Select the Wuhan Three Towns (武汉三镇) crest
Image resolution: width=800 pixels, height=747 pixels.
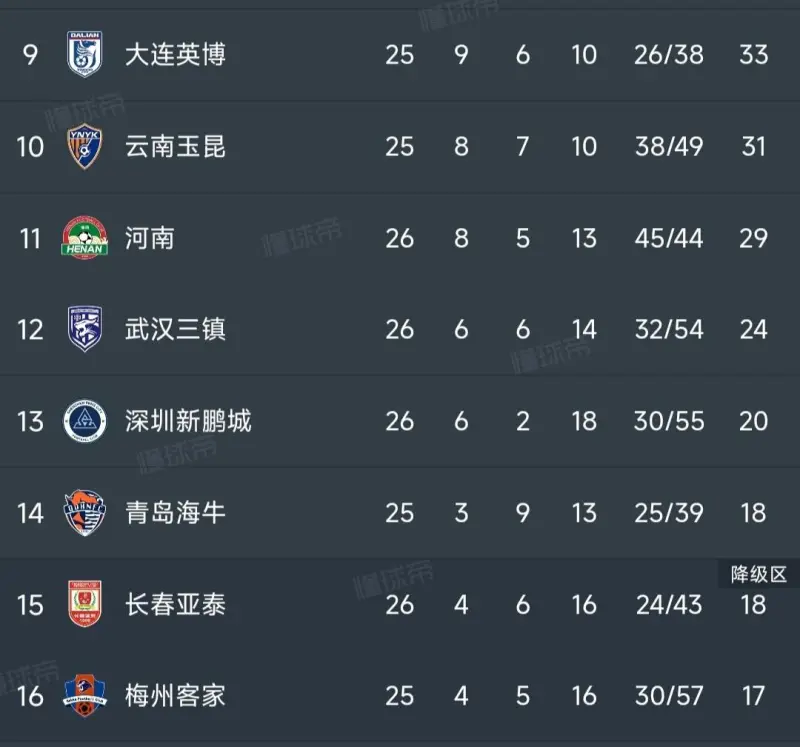tap(84, 329)
